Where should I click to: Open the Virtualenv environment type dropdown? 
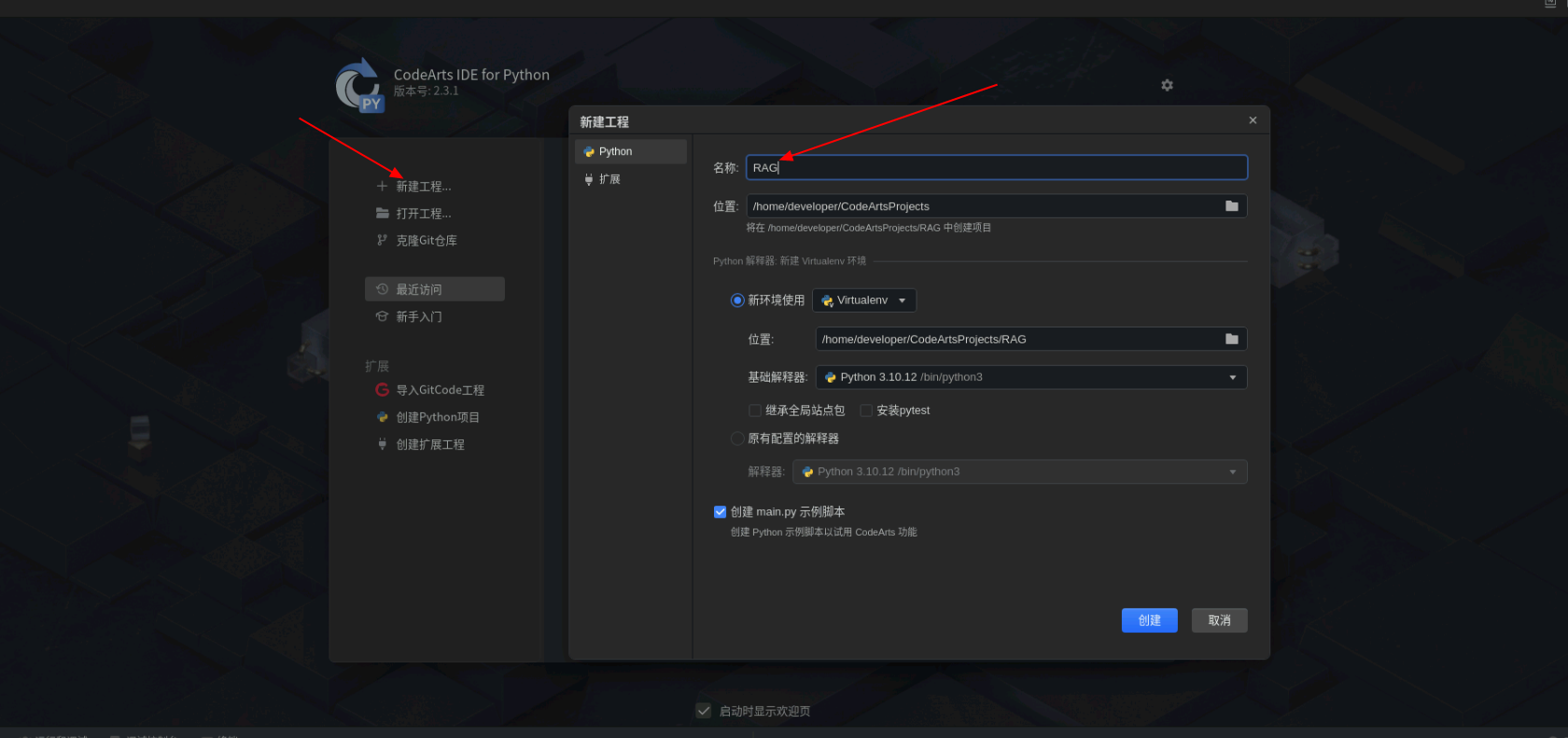coord(864,300)
